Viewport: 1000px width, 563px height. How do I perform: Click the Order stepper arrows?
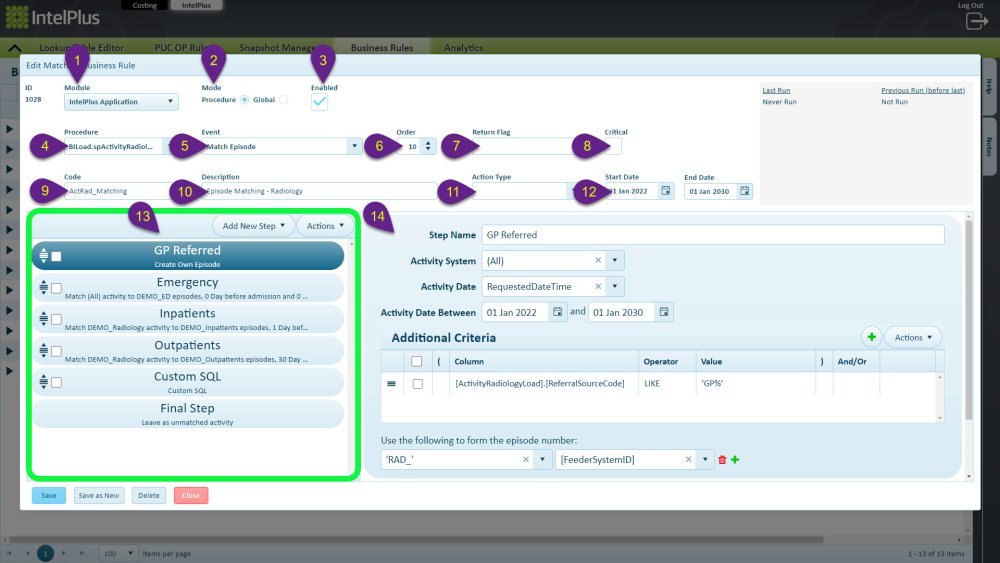point(428,146)
